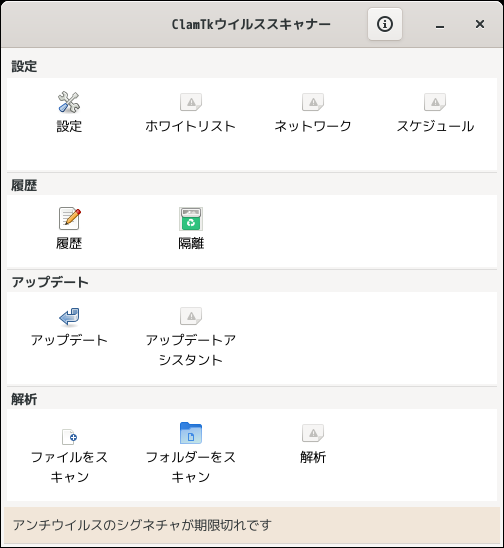Screen dimensions: 504x548
Task: Click the 解析 section heading
Action: coord(24,399)
